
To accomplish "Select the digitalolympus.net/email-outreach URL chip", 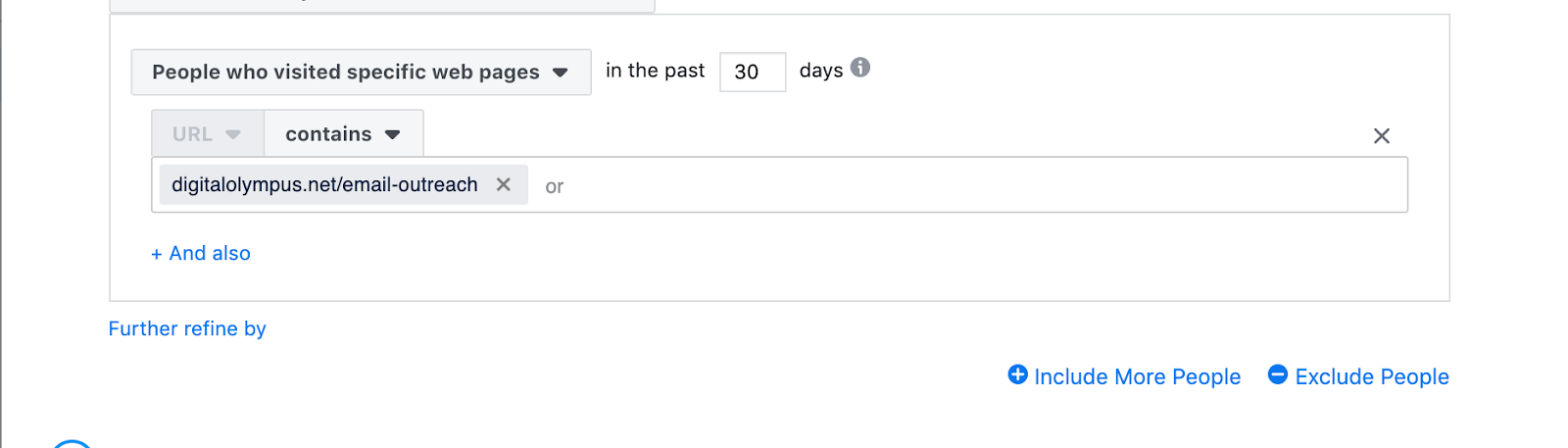I will (324, 184).
